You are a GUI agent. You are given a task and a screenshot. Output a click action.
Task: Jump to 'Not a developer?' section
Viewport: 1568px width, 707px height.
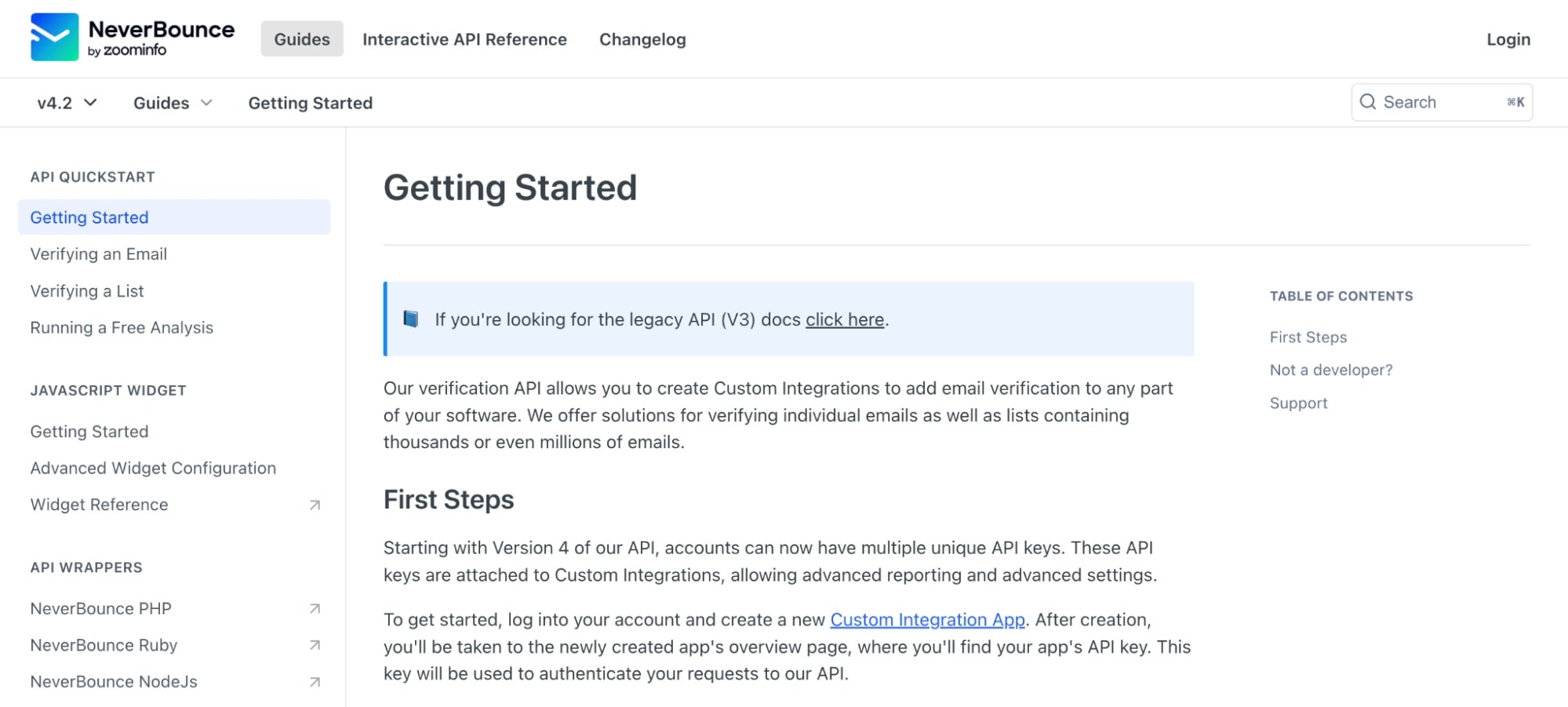[x=1331, y=370]
